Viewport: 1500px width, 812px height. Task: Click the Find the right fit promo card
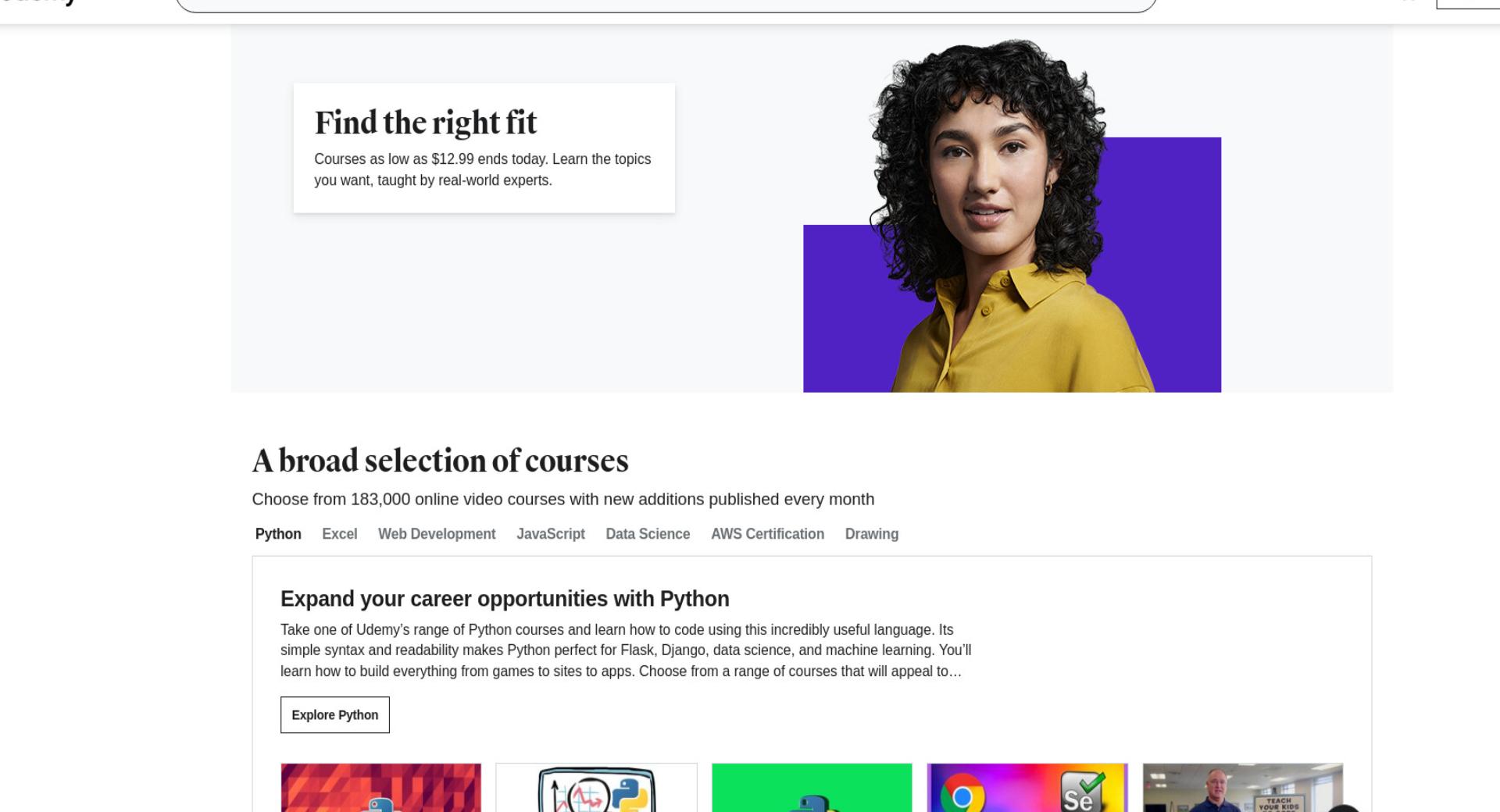(x=484, y=148)
